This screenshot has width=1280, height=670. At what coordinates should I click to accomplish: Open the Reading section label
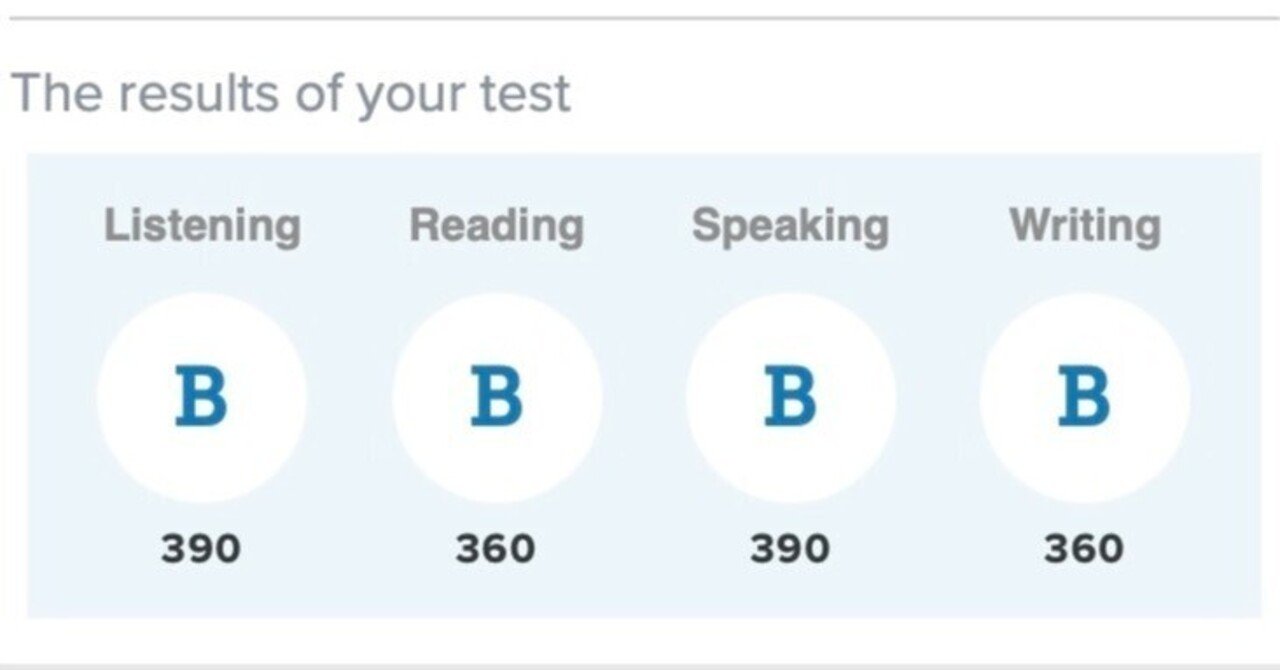tap(496, 225)
